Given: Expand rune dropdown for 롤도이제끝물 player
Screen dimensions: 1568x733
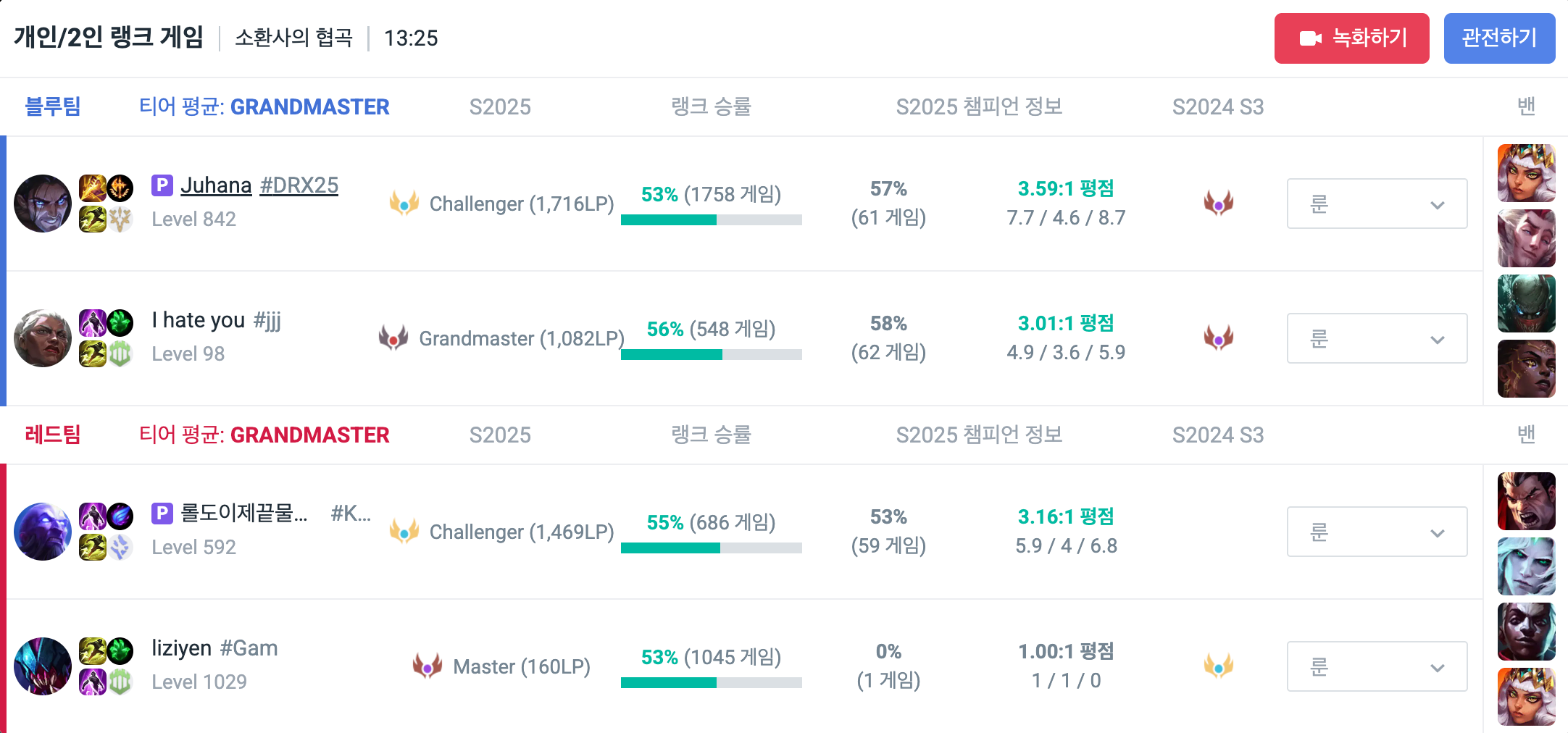Looking at the screenshot, I should (1377, 532).
